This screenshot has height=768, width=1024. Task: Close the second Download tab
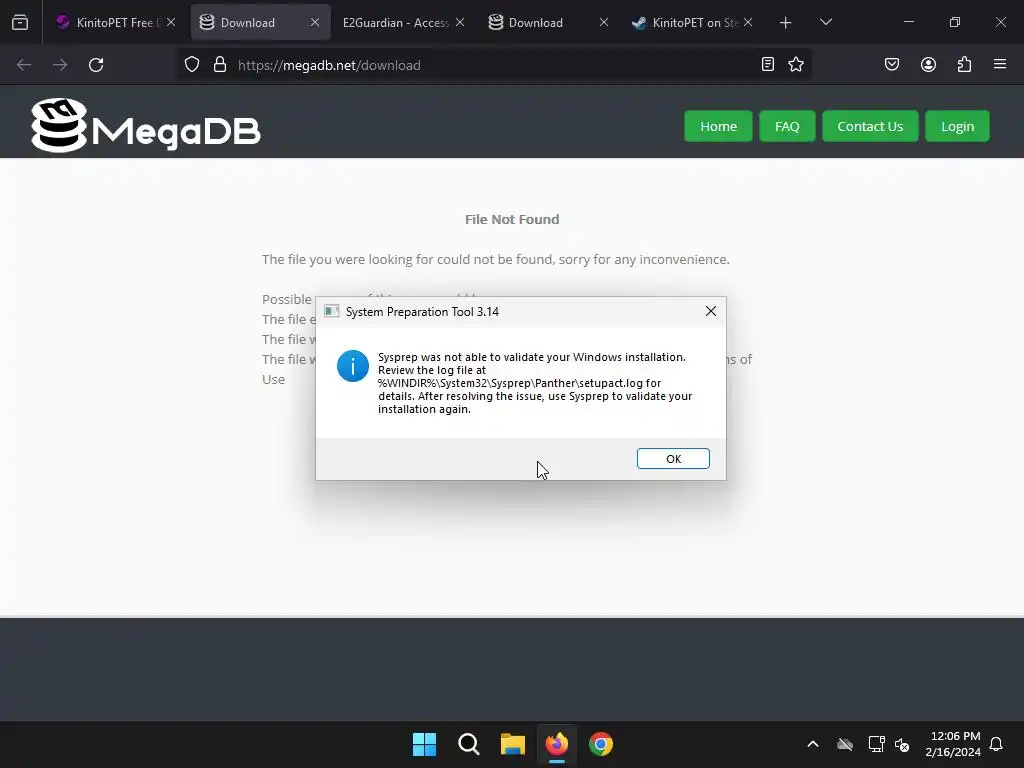(x=603, y=22)
